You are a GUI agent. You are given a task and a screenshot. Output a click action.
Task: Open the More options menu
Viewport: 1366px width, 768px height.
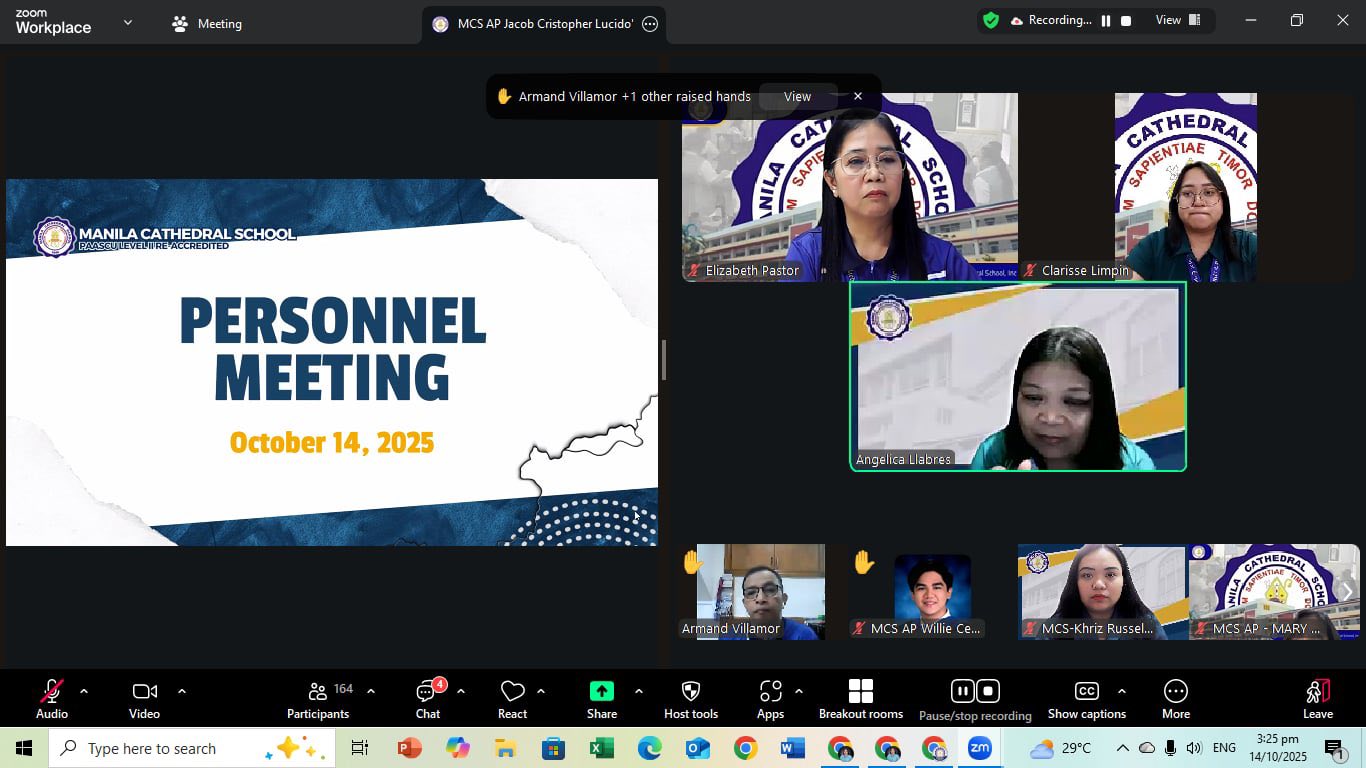click(1176, 698)
